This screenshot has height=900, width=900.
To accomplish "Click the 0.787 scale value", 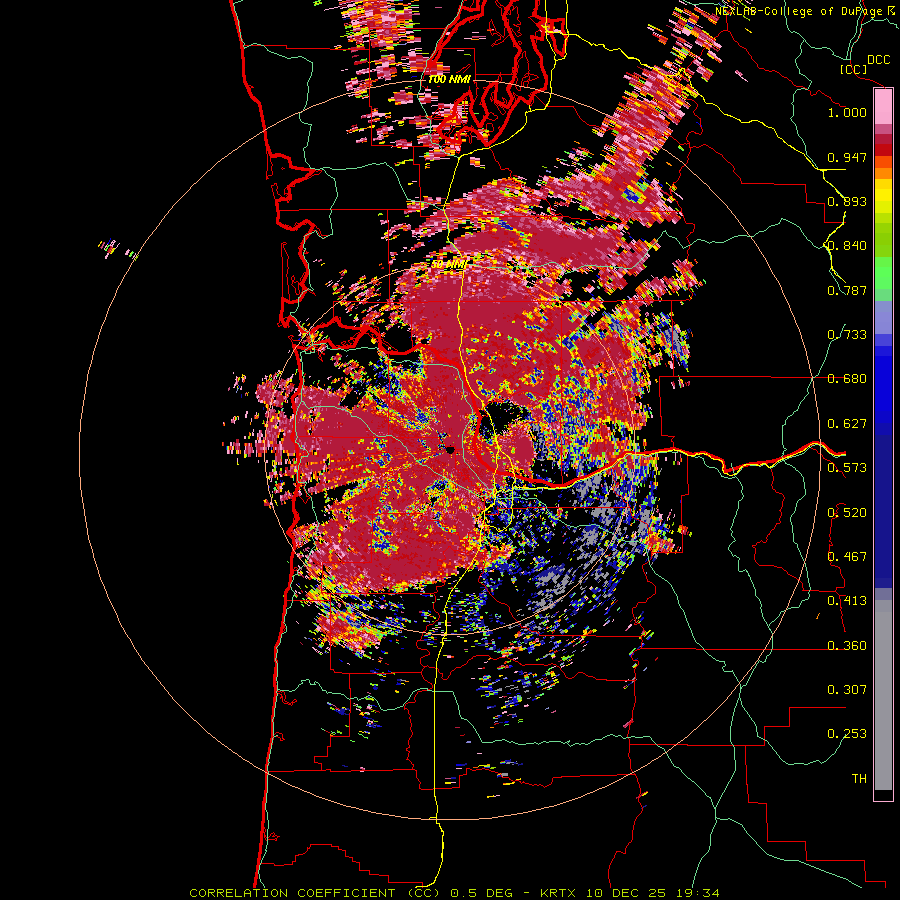I will coord(847,290).
